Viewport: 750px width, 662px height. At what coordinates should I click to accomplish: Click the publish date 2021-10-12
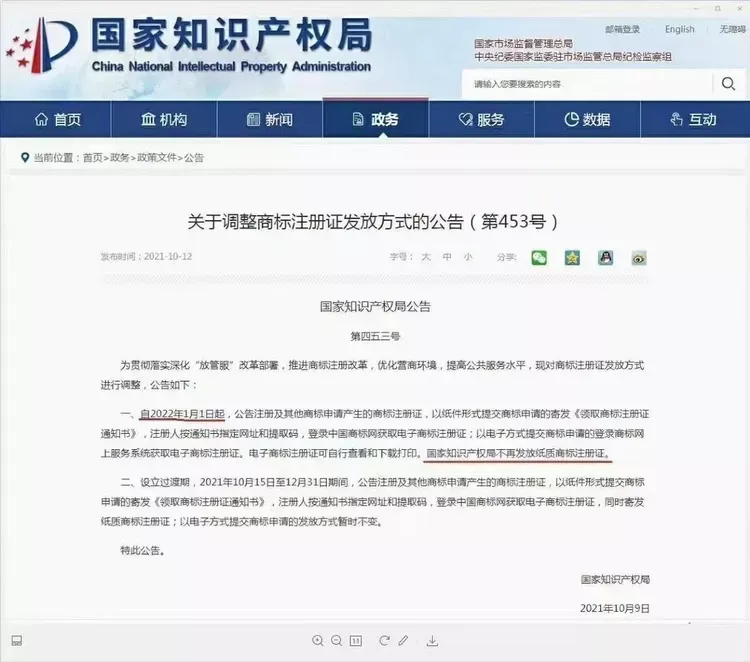point(168,256)
